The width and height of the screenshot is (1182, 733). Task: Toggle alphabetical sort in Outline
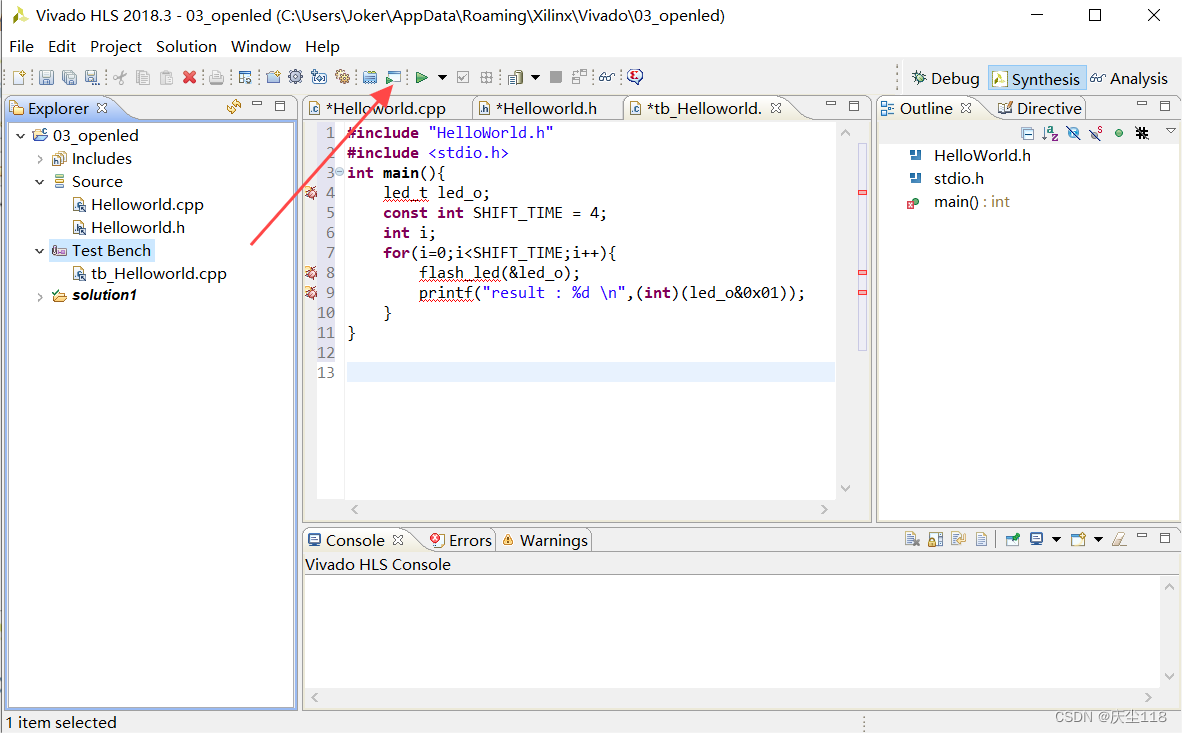pos(1050,133)
